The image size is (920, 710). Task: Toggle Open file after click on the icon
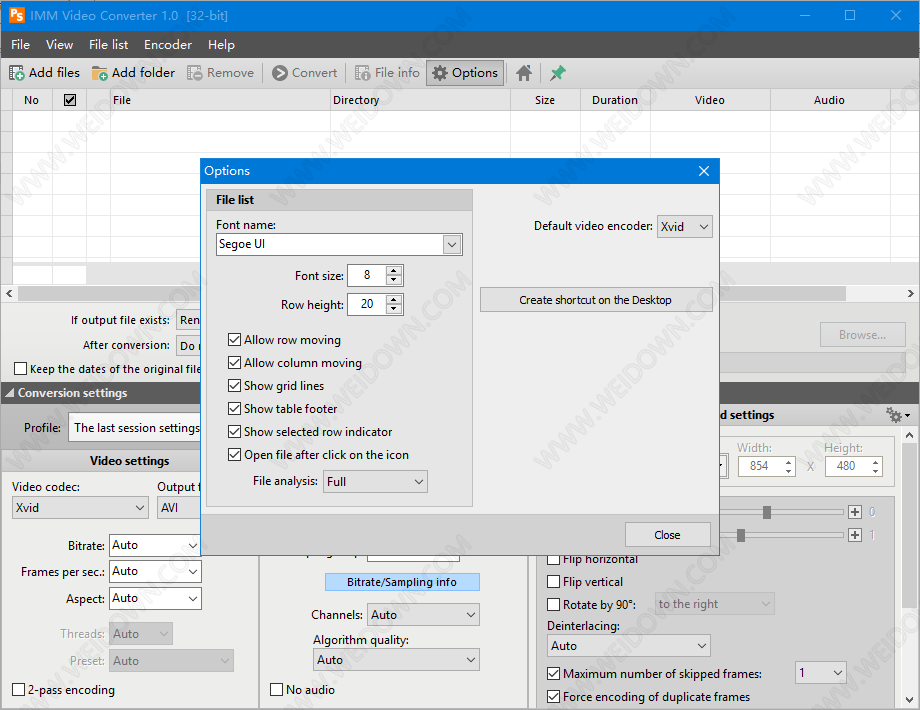click(x=235, y=455)
